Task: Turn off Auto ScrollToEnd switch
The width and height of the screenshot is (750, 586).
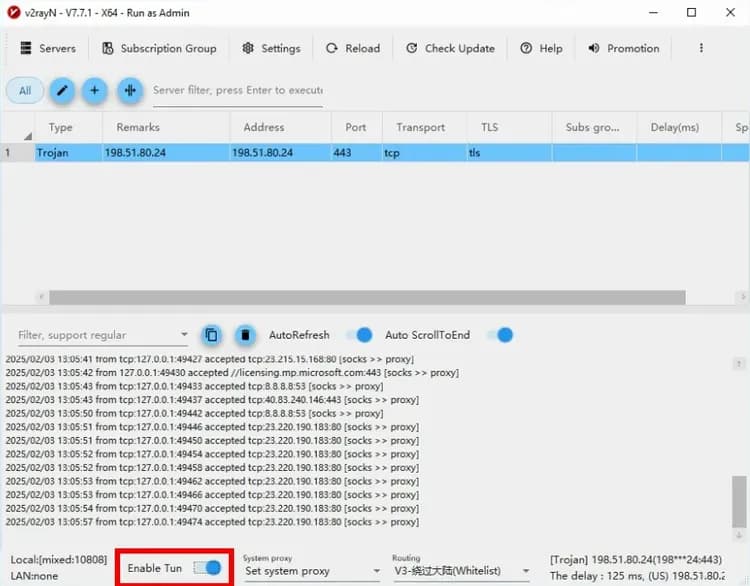Action: point(500,335)
